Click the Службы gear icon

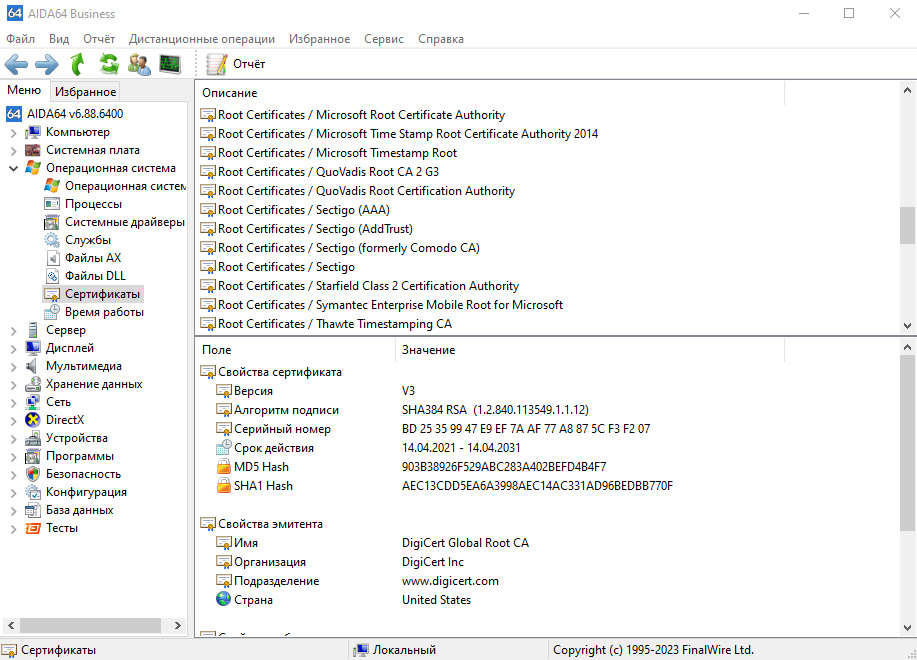(x=52, y=240)
